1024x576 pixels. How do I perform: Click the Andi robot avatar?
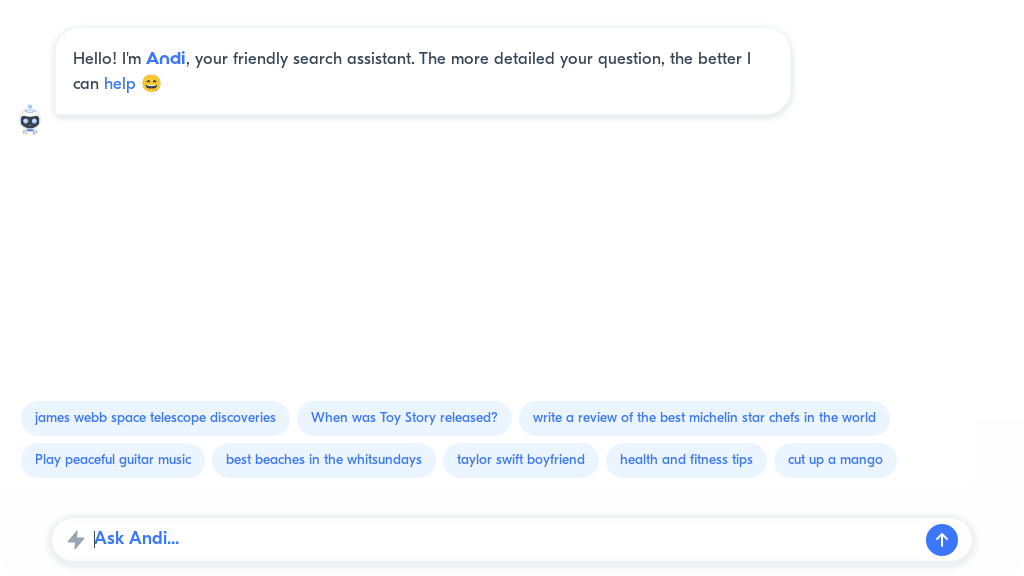pyautogui.click(x=30, y=119)
